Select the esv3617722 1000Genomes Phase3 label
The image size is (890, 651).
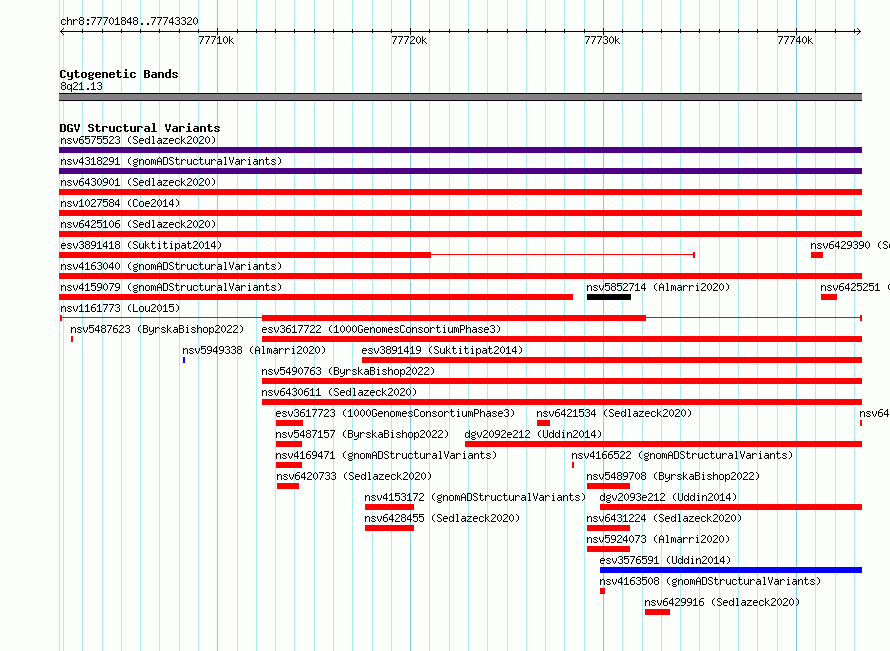coord(381,329)
